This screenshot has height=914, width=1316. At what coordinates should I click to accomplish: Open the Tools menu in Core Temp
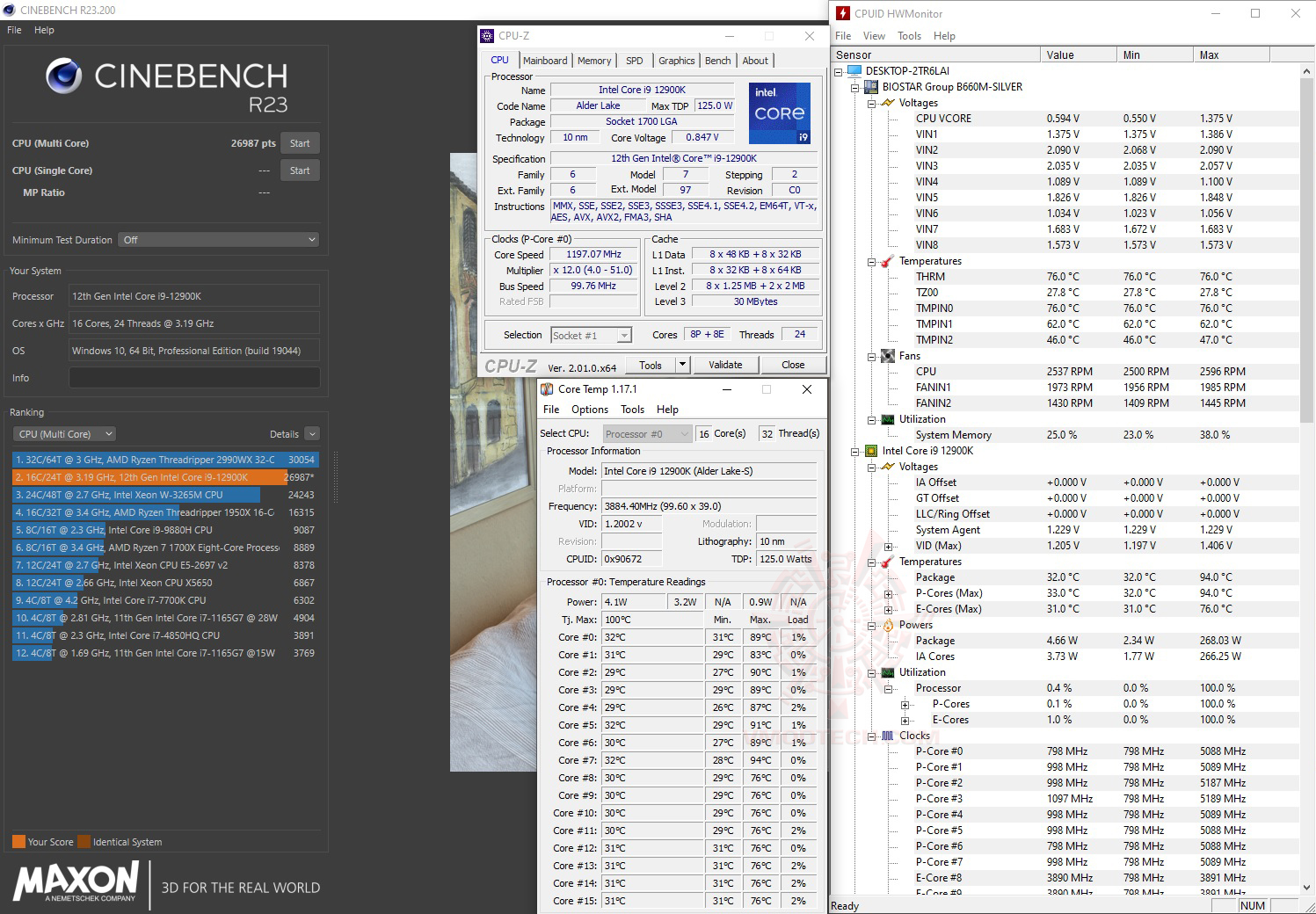632,410
